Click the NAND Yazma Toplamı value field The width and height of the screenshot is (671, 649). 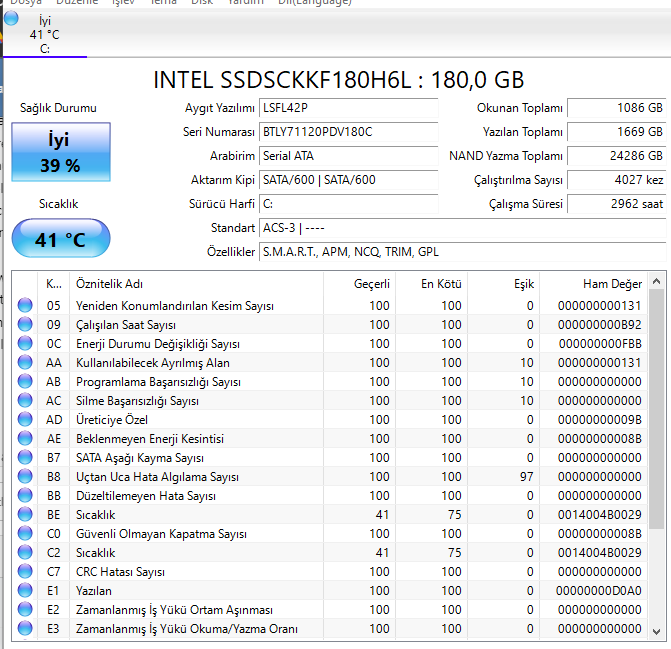coord(617,156)
